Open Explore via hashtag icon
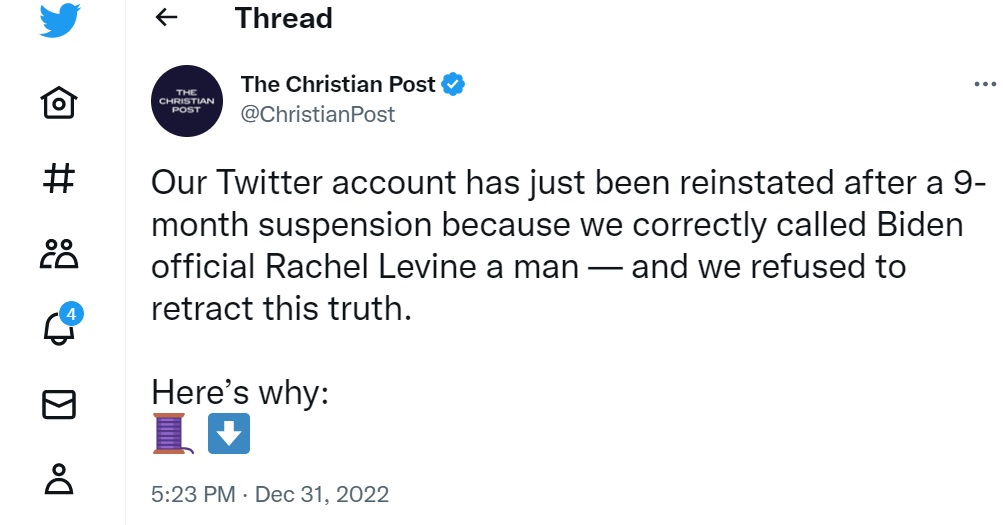1003x525 pixels. (x=59, y=178)
